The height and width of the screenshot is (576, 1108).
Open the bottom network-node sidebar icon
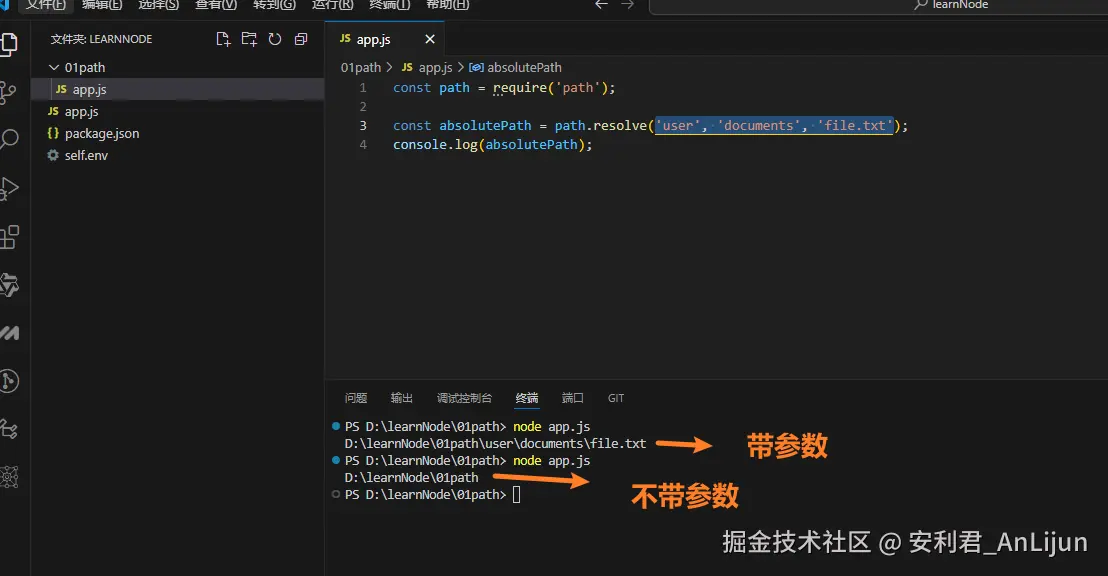pos(9,477)
